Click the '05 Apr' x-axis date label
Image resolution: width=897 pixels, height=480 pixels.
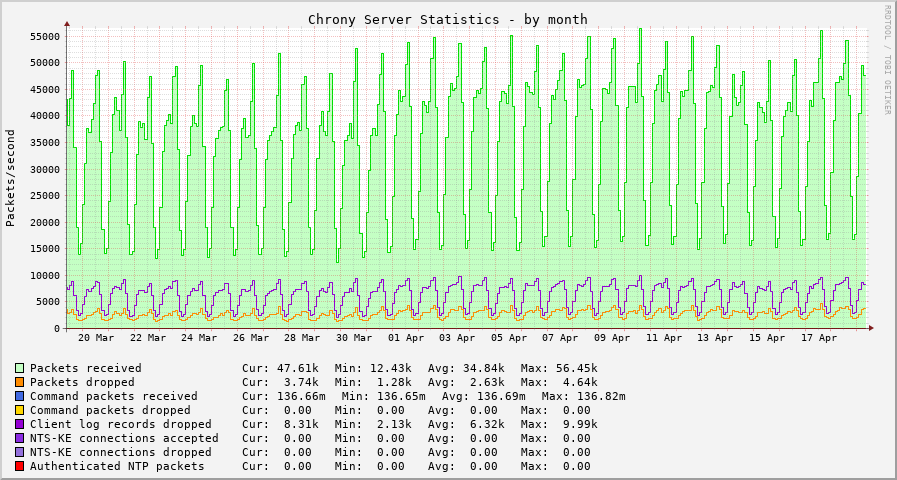coord(510,338)
